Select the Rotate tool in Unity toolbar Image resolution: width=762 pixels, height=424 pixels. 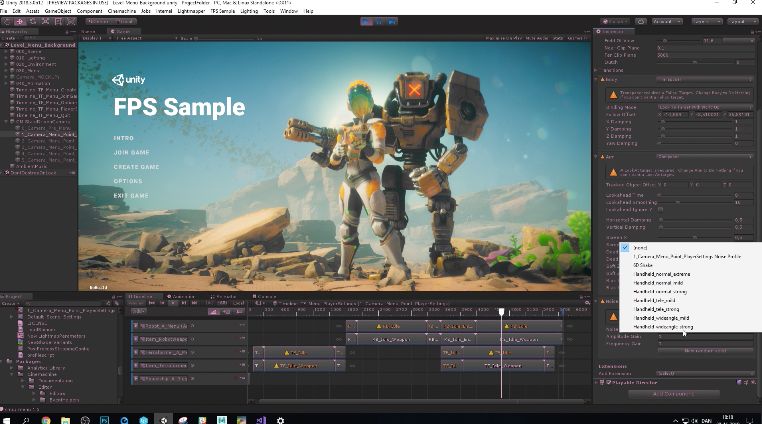[33, 21]
